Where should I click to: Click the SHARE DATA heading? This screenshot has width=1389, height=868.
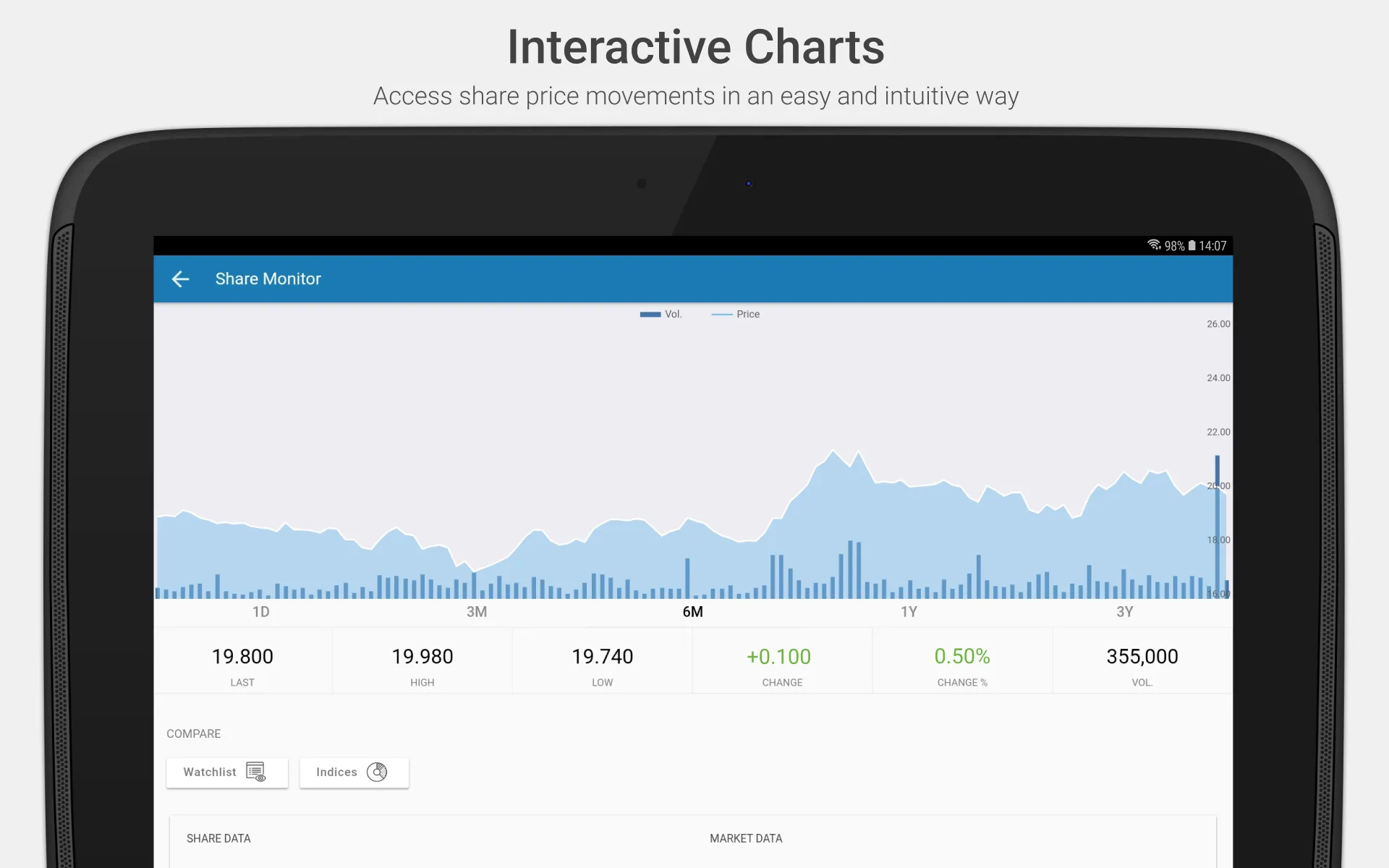pos(218,838)
